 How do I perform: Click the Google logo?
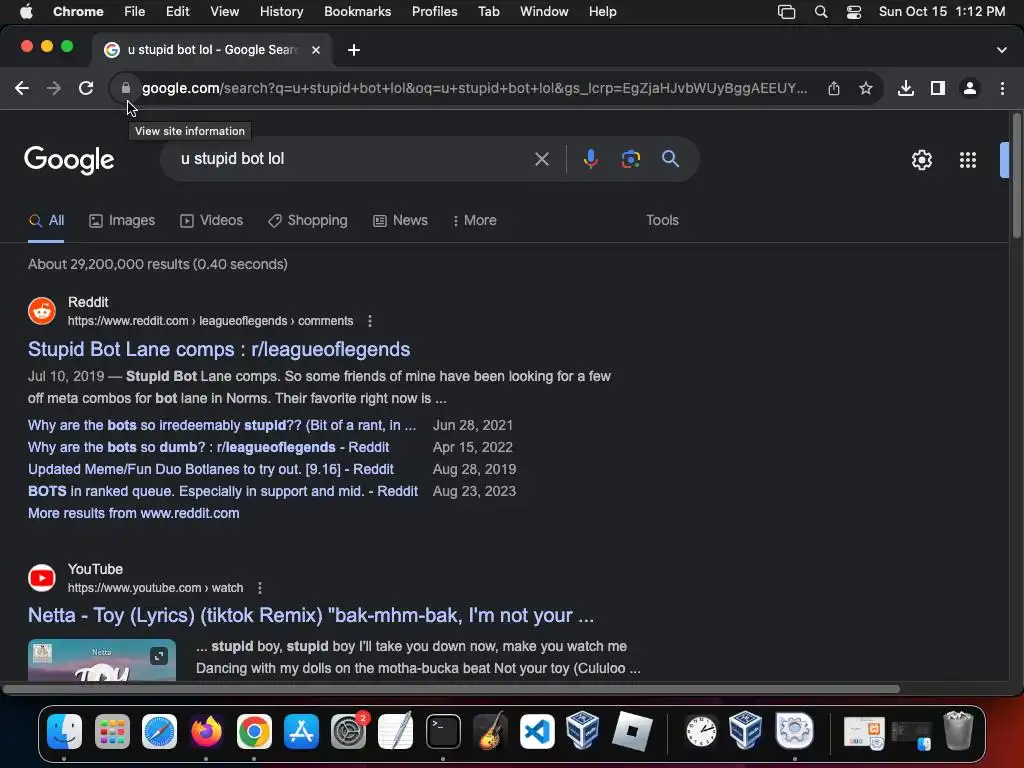[x=69, y=161]
